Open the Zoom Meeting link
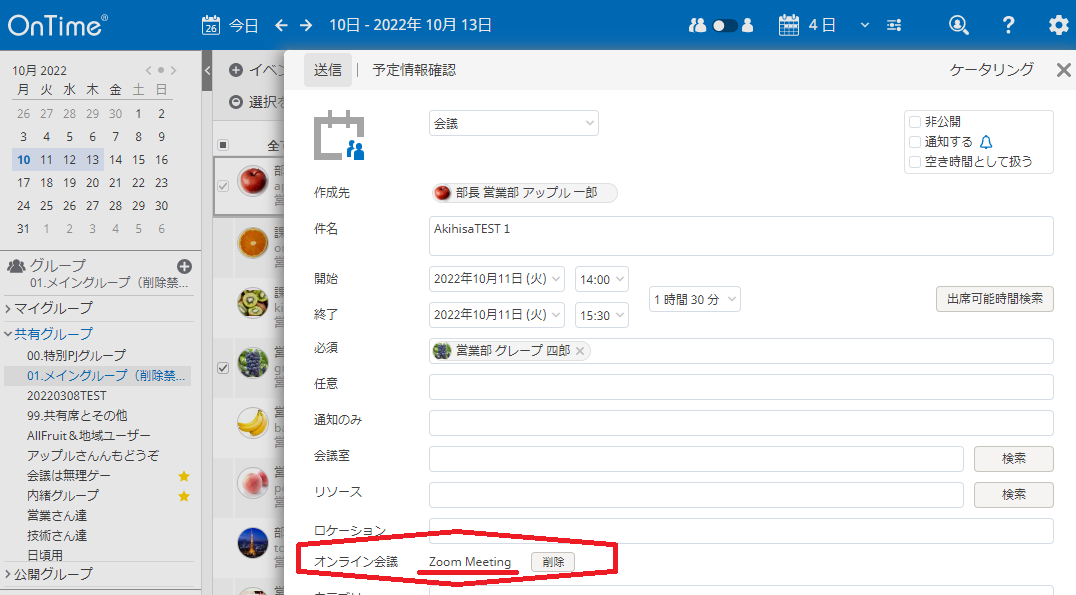This screenshot has width=1076, height=595. [470, 562]
